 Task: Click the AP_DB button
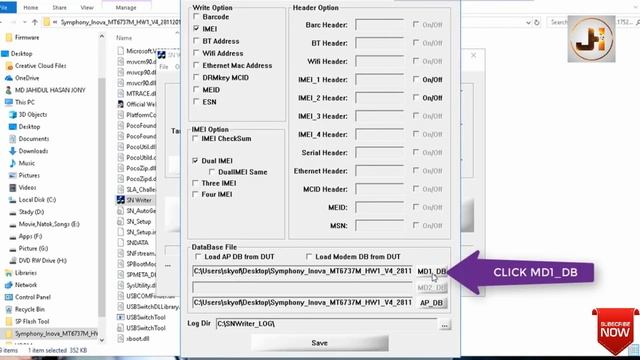click(x=431, y=303)
